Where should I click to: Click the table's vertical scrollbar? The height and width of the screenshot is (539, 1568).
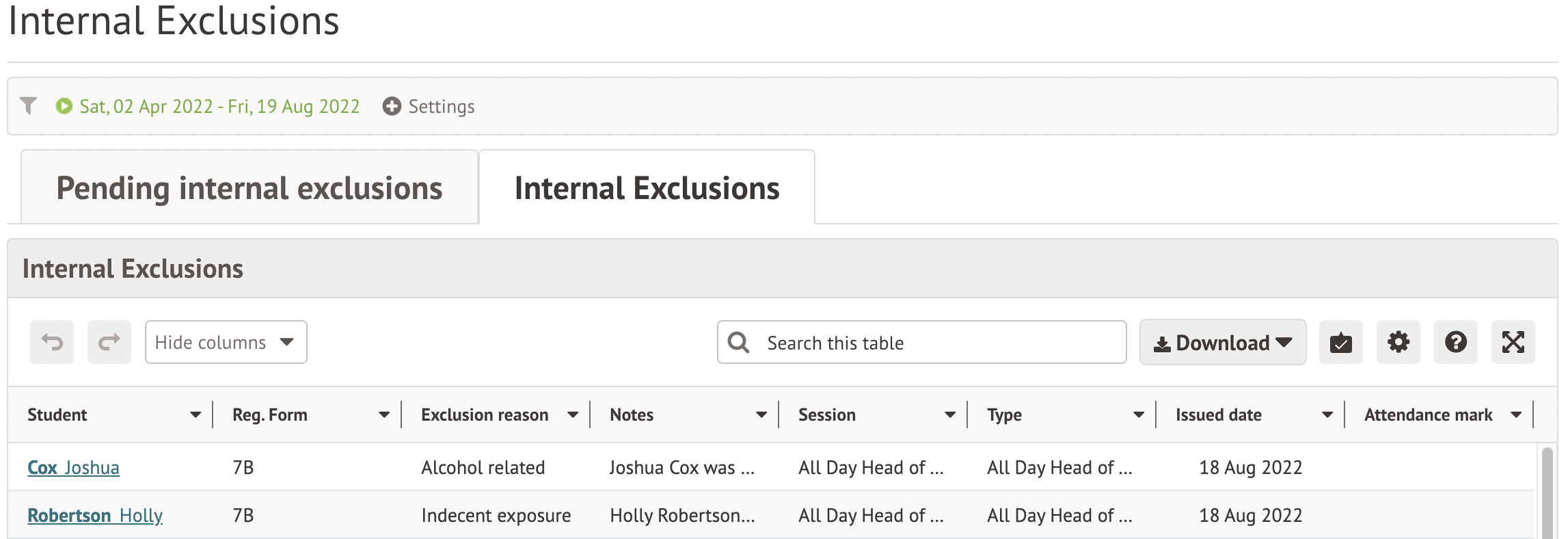point(1547,492)
